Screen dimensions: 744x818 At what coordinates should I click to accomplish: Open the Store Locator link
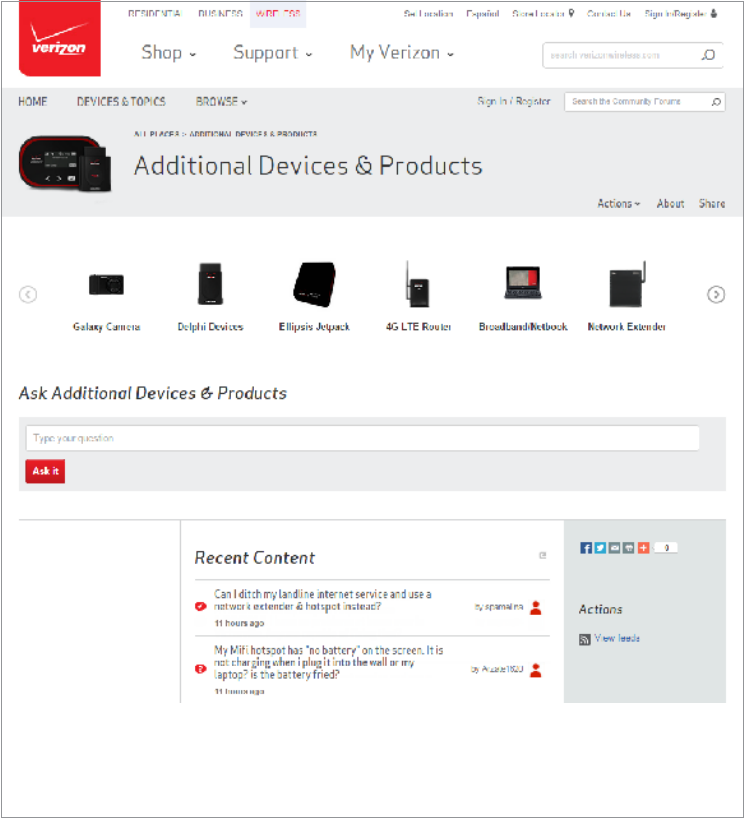coord(538,14)
